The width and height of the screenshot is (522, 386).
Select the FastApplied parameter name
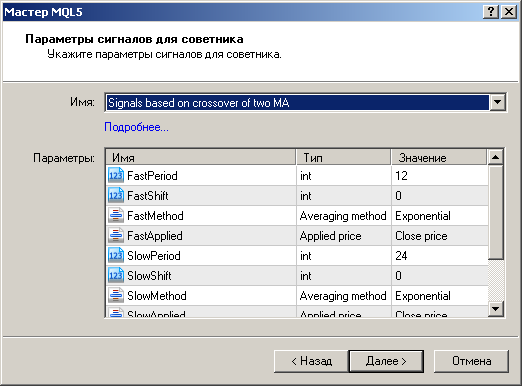(155, 236)
